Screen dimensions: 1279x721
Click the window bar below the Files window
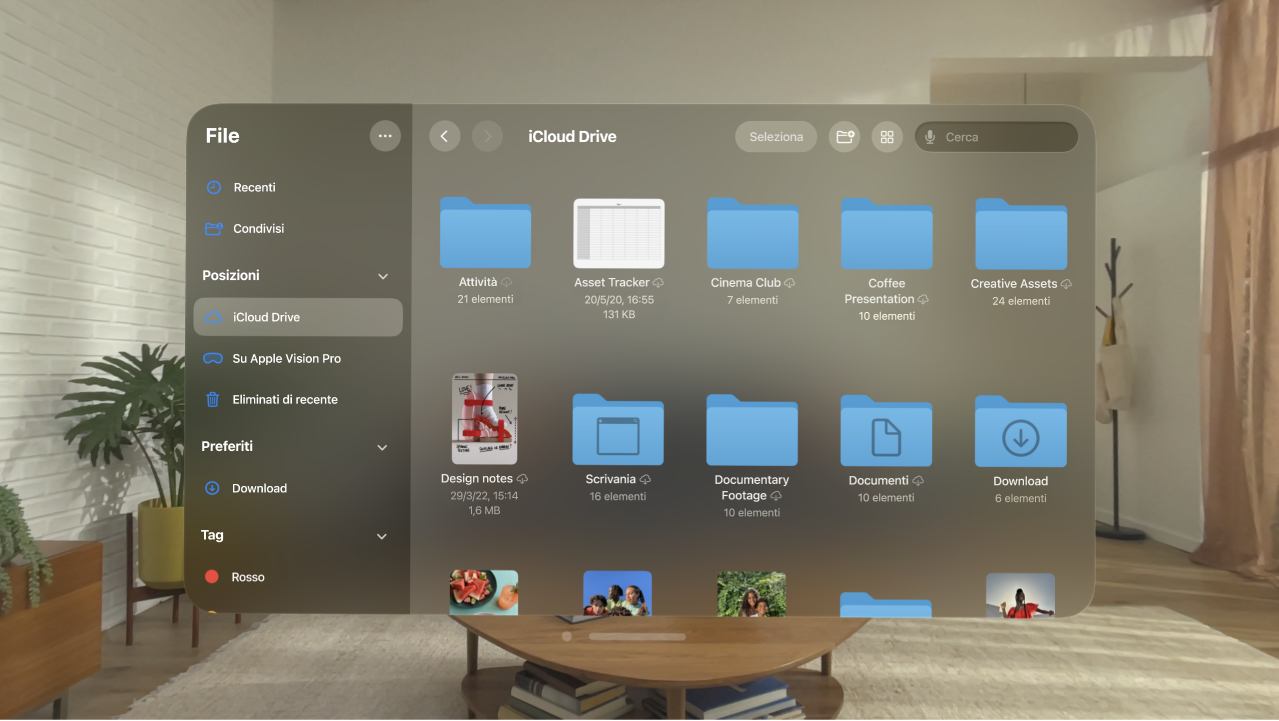click(x=637, y=636)
